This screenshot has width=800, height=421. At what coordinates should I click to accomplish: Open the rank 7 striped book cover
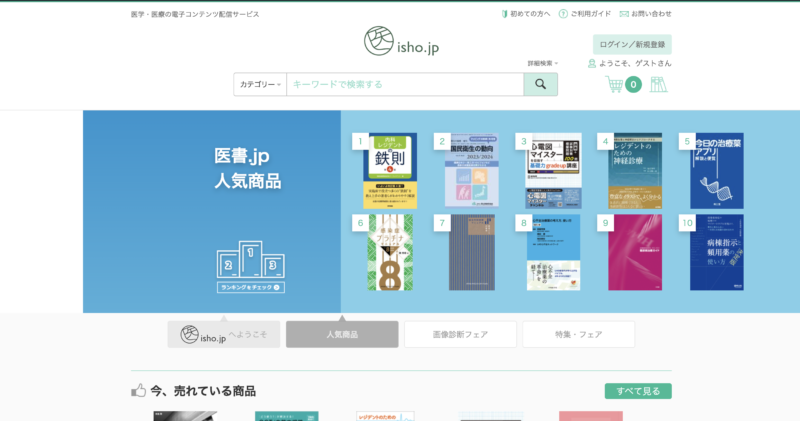(x=472, y=253)
